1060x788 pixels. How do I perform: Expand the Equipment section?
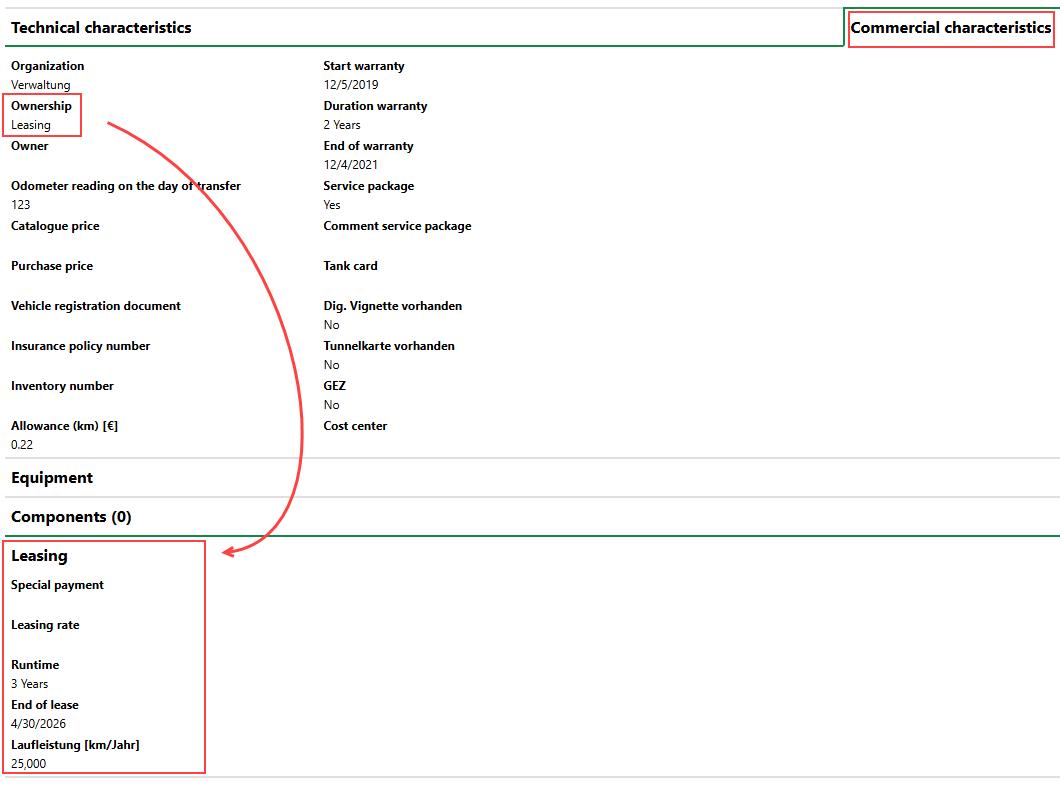[52, 478]
